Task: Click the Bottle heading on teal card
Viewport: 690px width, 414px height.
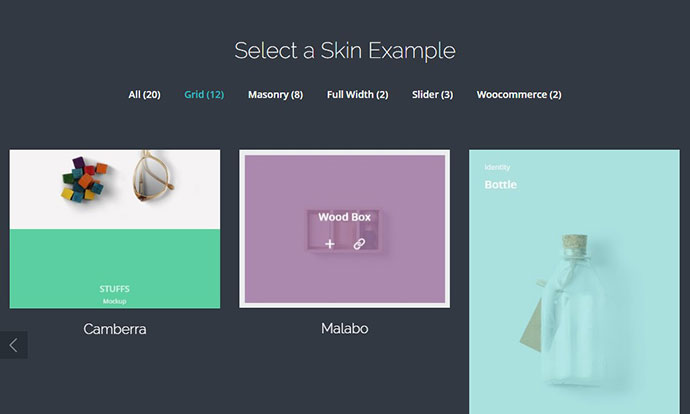Action: pyautogui.click(x=500, y=185)
